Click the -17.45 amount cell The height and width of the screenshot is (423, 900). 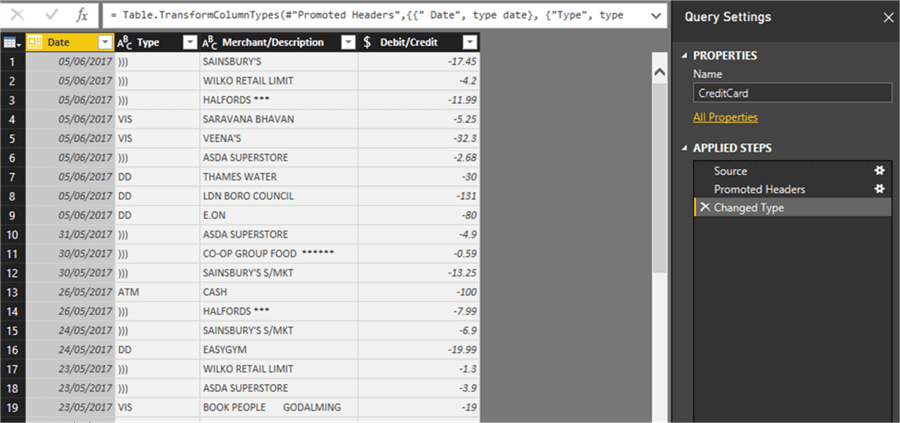point(419,61)
